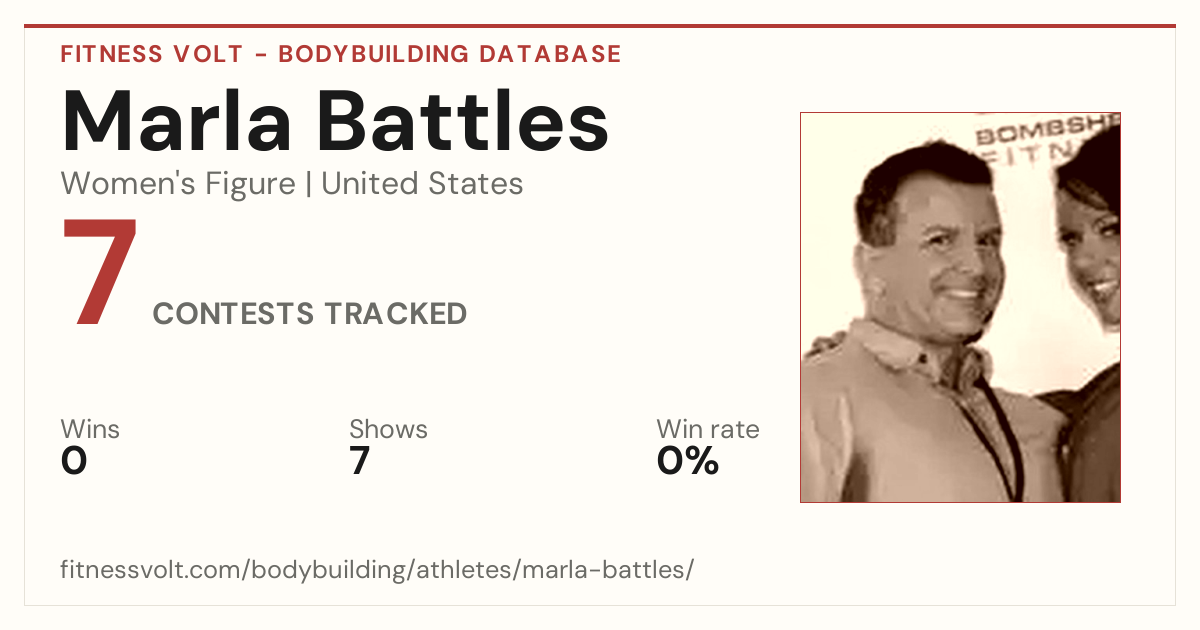Click the large red number 7
This screenshot has width=1200, height=630.
[99, 272]
